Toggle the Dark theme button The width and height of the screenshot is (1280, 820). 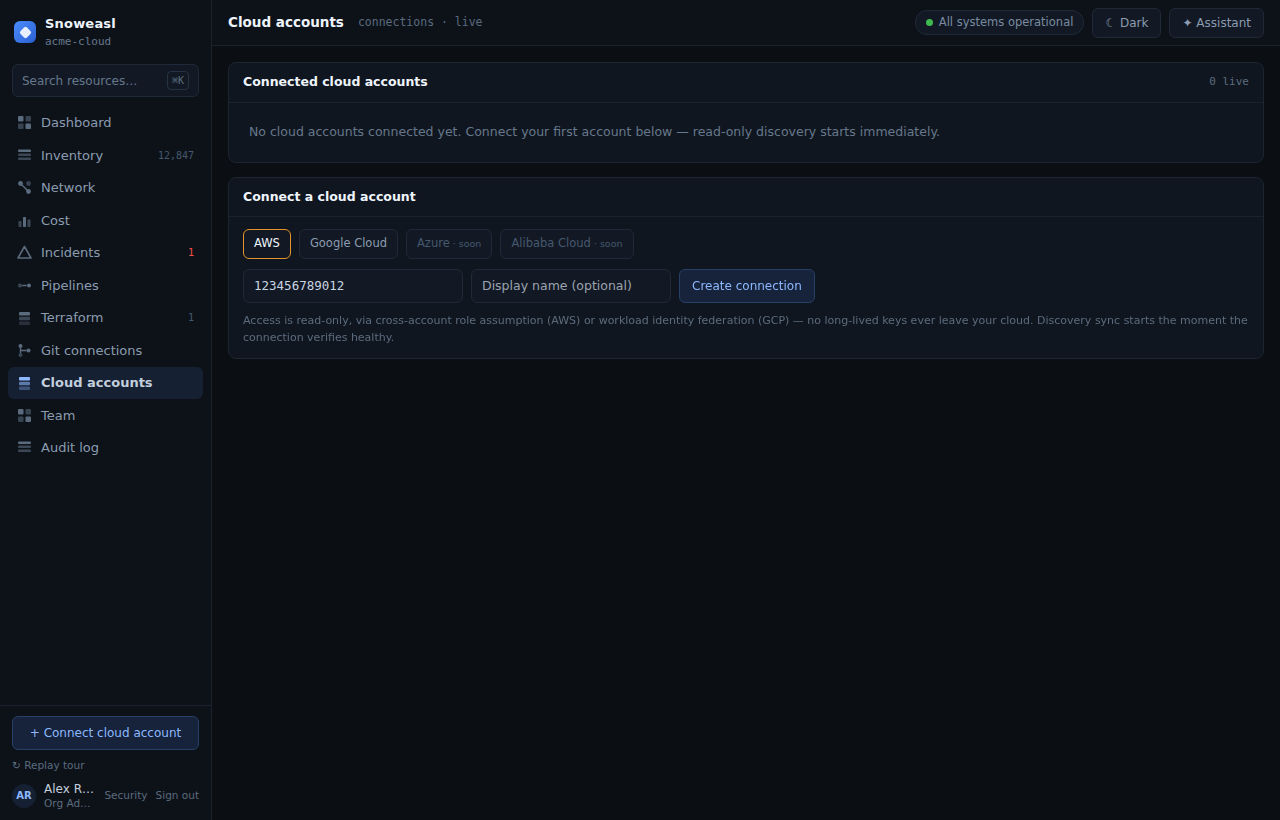1126,22
